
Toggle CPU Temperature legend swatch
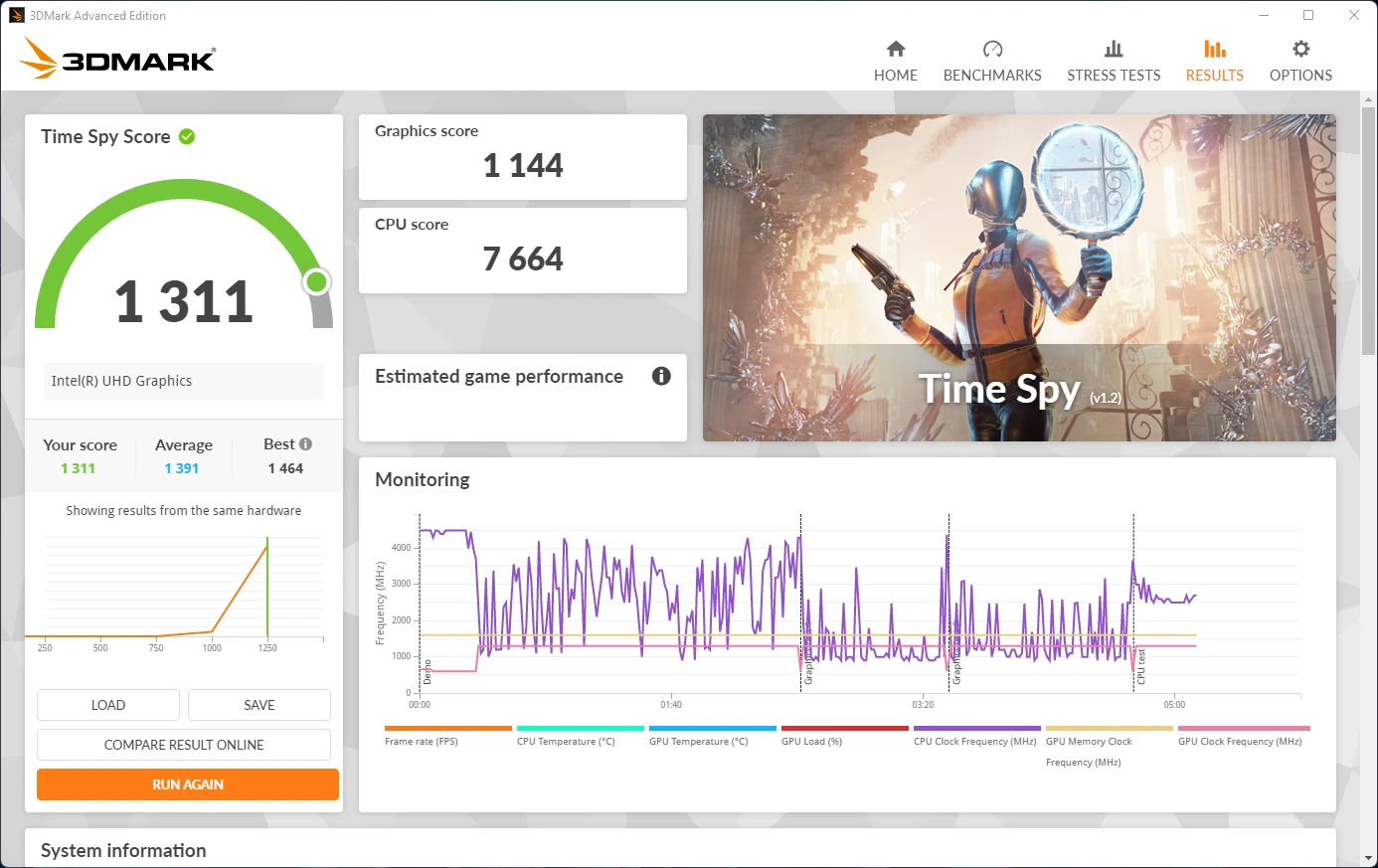tap(581, 728)
